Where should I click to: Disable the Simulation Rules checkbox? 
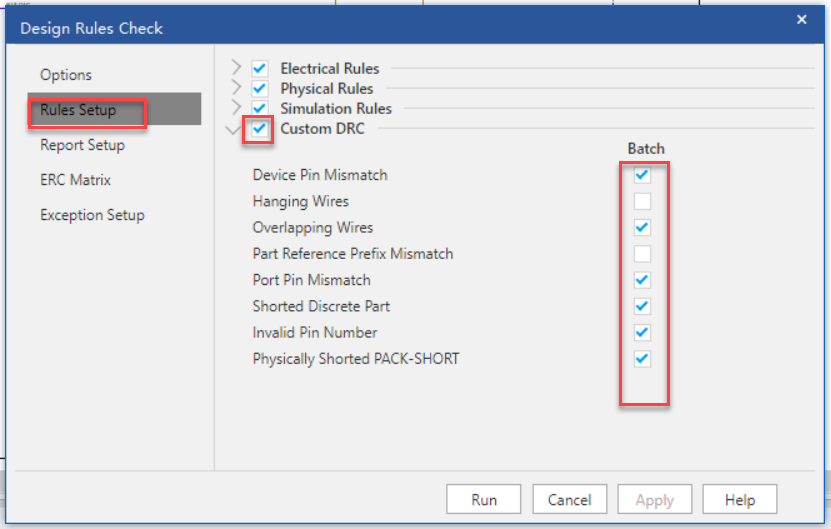point(260,108)
